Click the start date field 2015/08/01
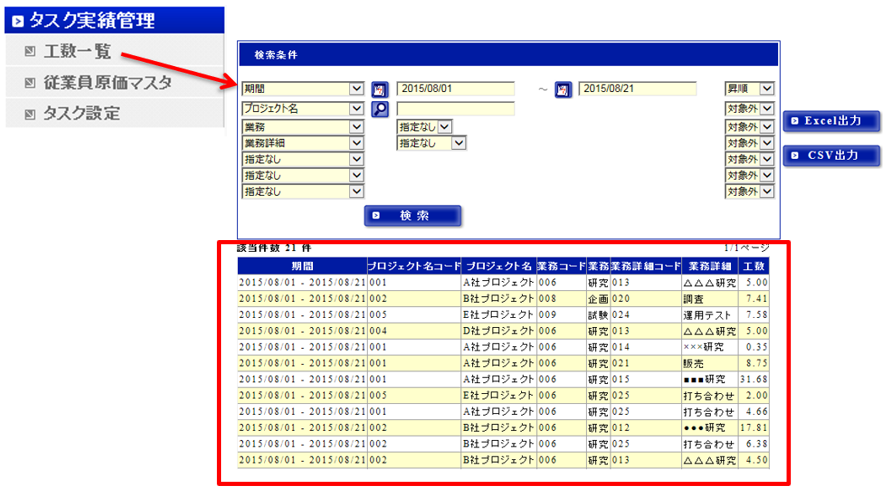Screen dimensions: 888x495 [455, 89]
